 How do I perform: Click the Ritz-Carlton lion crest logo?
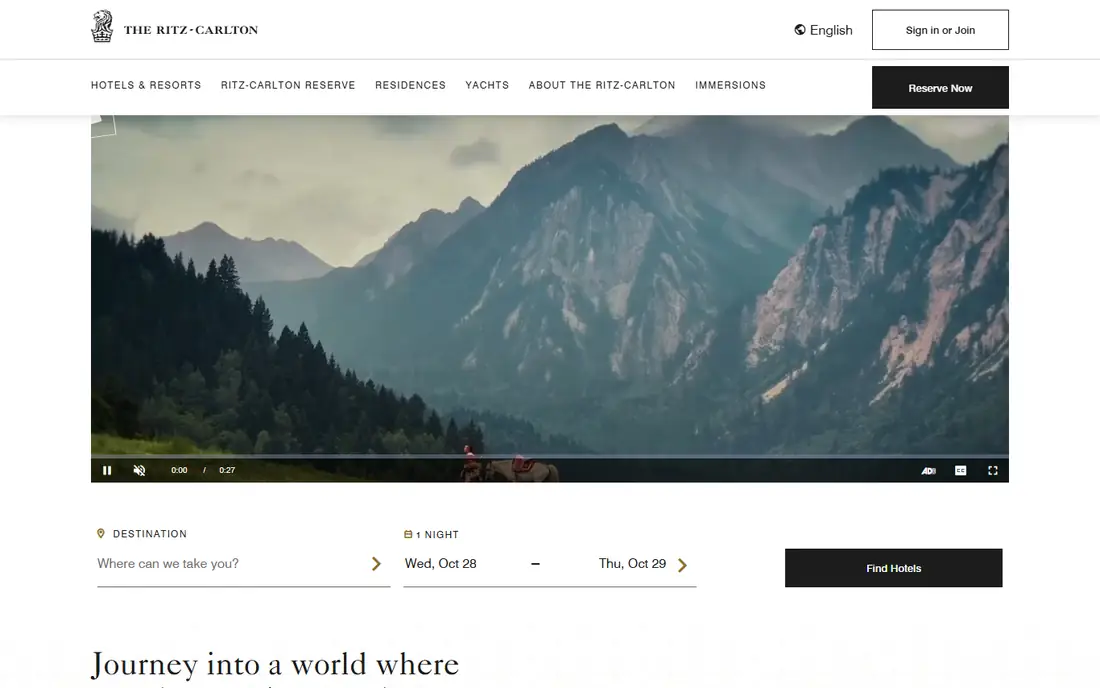point(102,27)
